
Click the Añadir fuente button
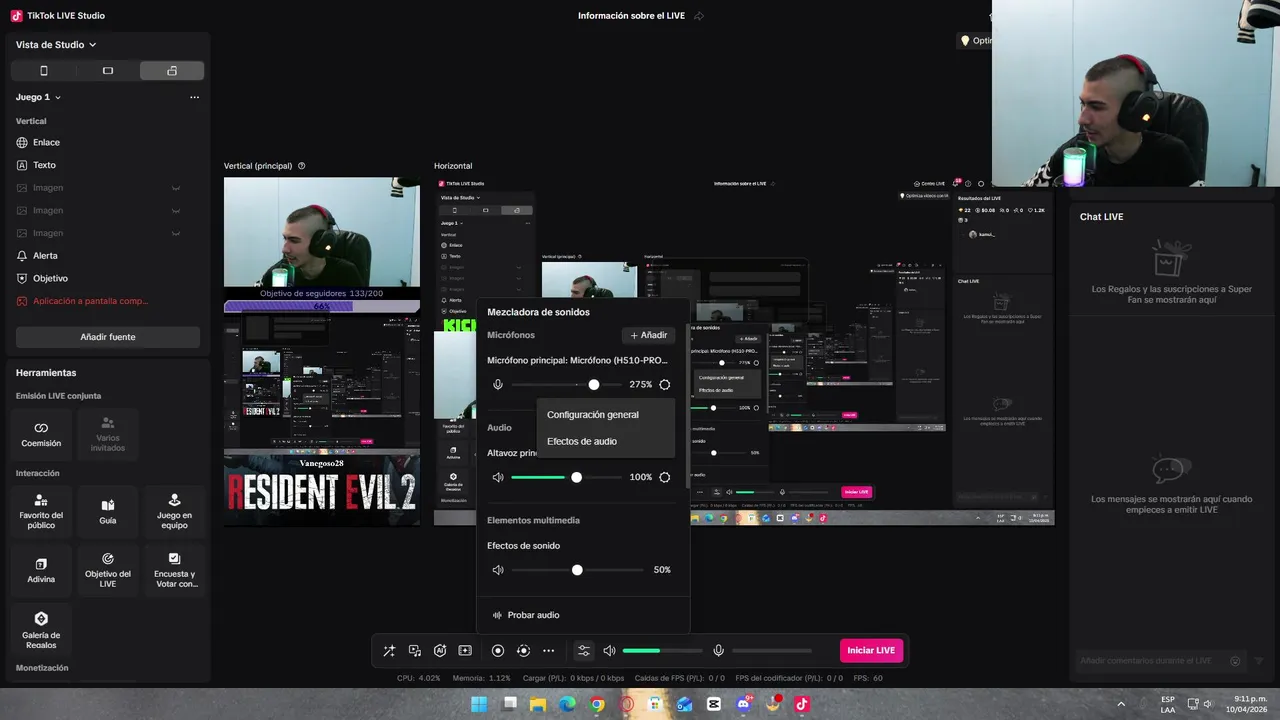(x=108, y=337)
